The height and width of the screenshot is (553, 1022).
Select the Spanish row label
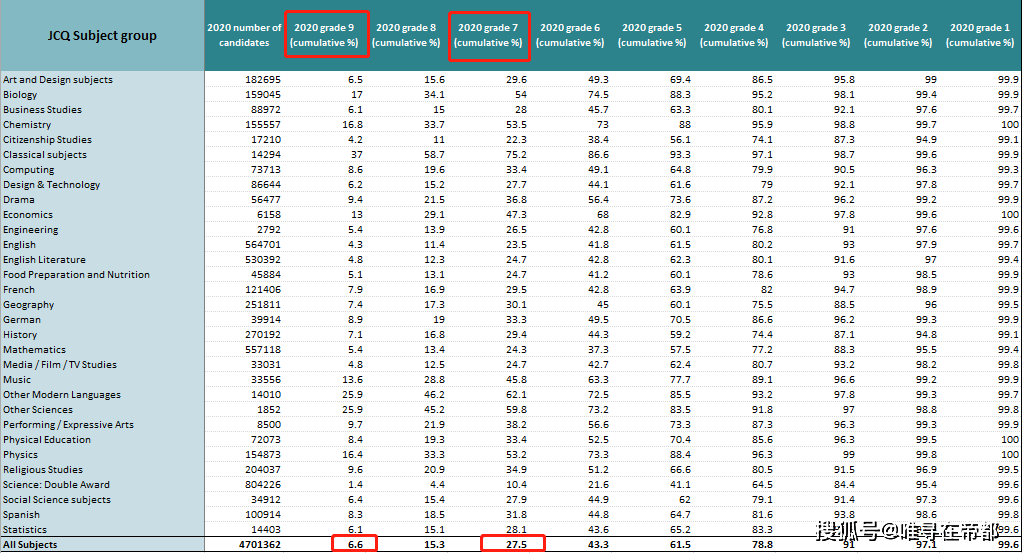(22, 515)
